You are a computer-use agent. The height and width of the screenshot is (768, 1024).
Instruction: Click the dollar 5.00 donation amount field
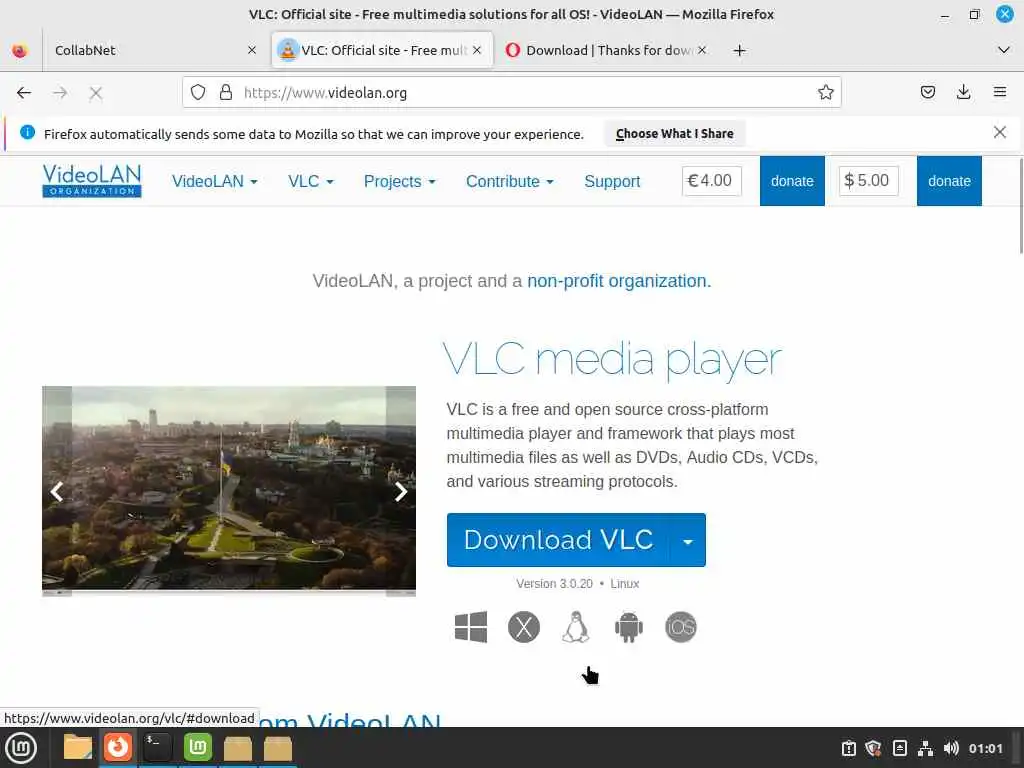868,181
